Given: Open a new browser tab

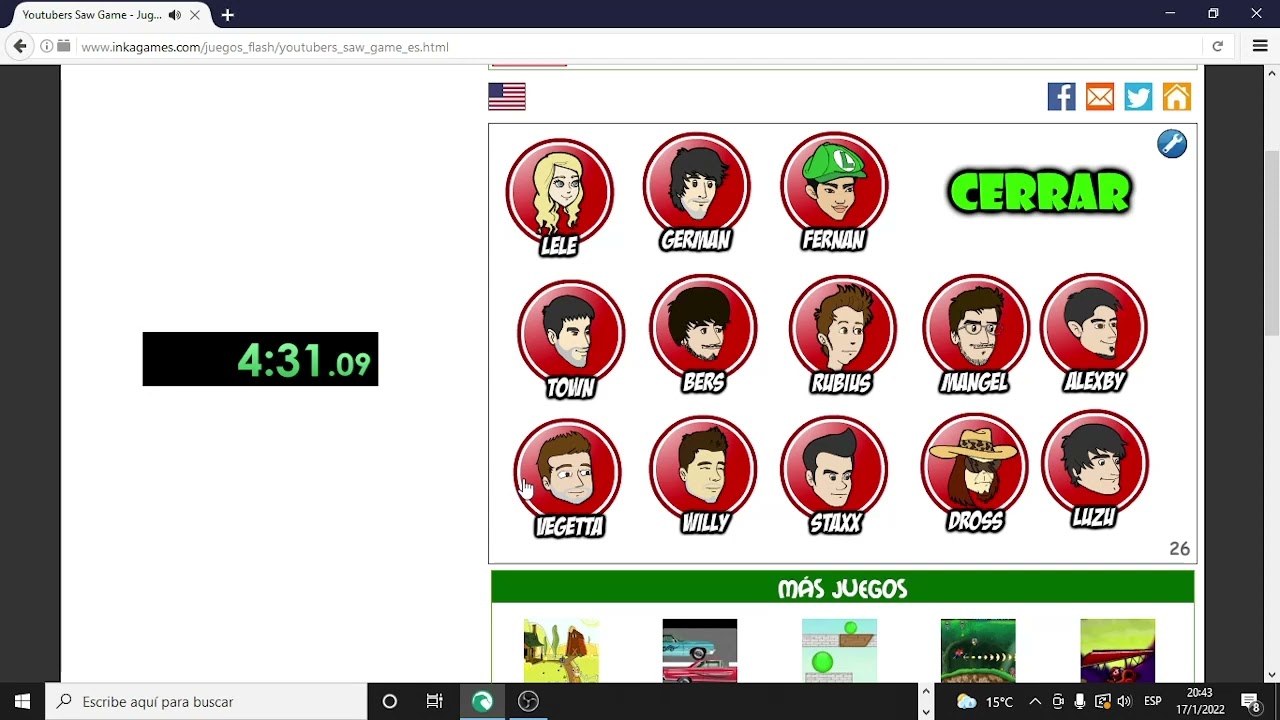Looking at the screenshot, I should coord(228,15).
